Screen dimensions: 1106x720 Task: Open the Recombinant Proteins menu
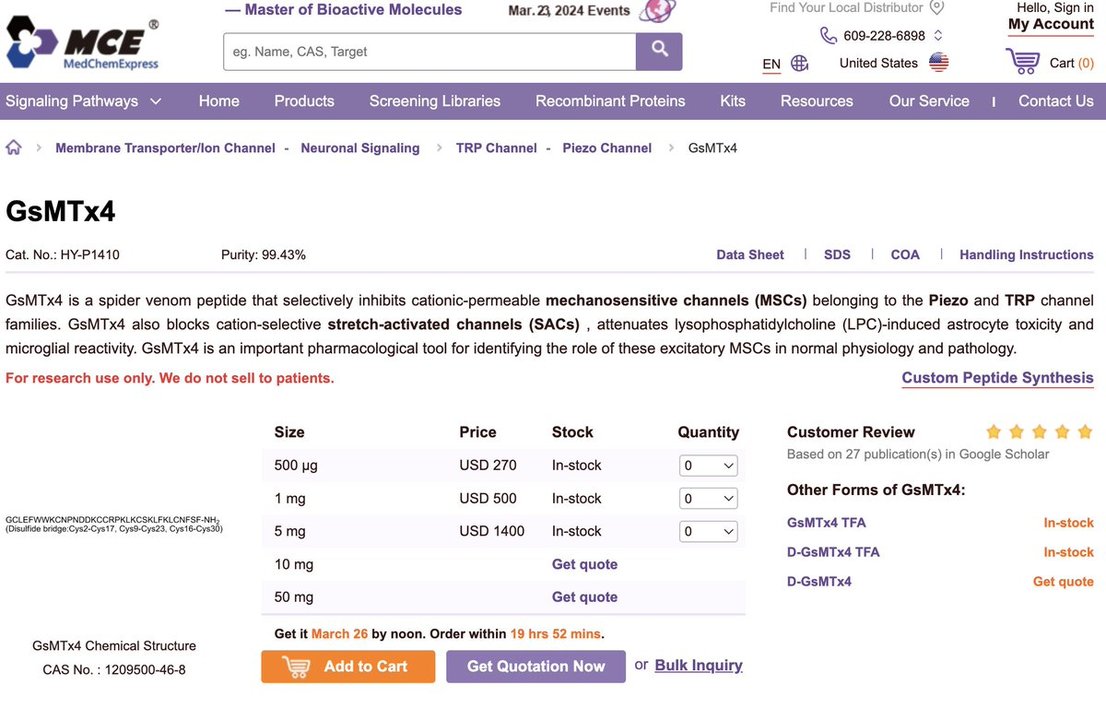click(610, 101)
